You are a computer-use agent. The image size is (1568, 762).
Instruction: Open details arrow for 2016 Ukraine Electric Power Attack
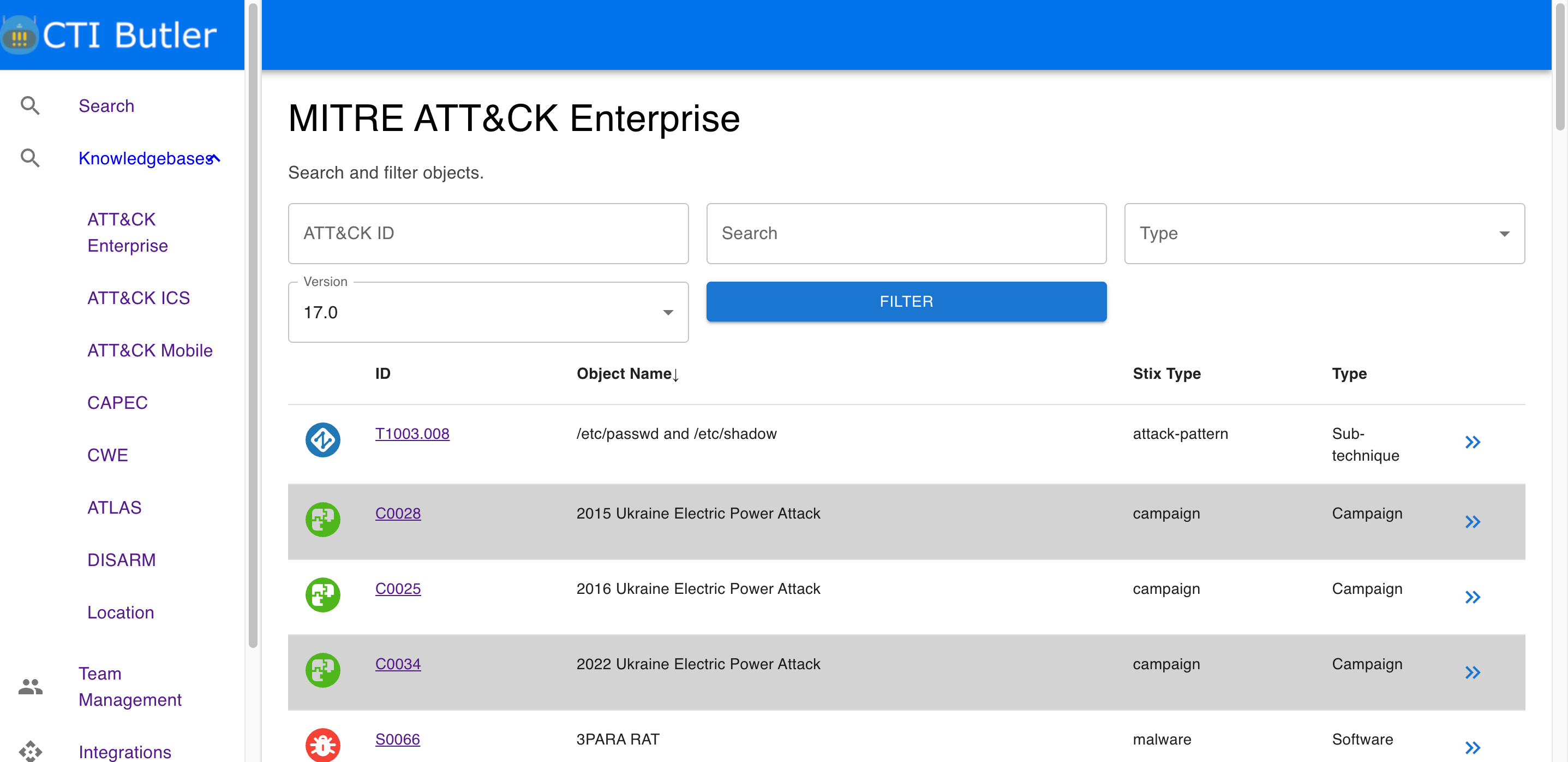click(x=1472, y=597)
